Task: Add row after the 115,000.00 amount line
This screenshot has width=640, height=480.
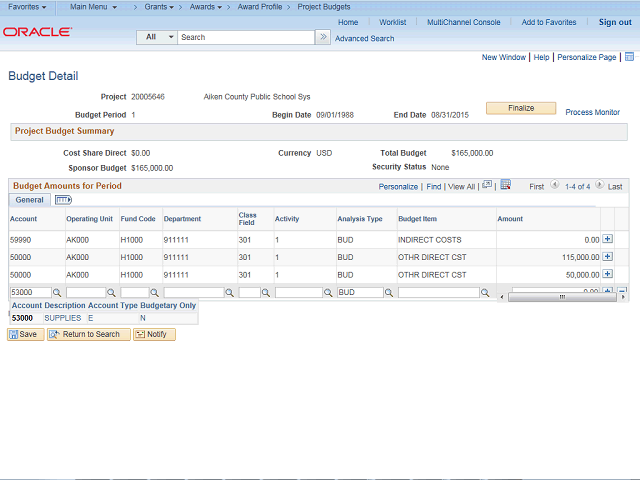Action: click(607, 257)
